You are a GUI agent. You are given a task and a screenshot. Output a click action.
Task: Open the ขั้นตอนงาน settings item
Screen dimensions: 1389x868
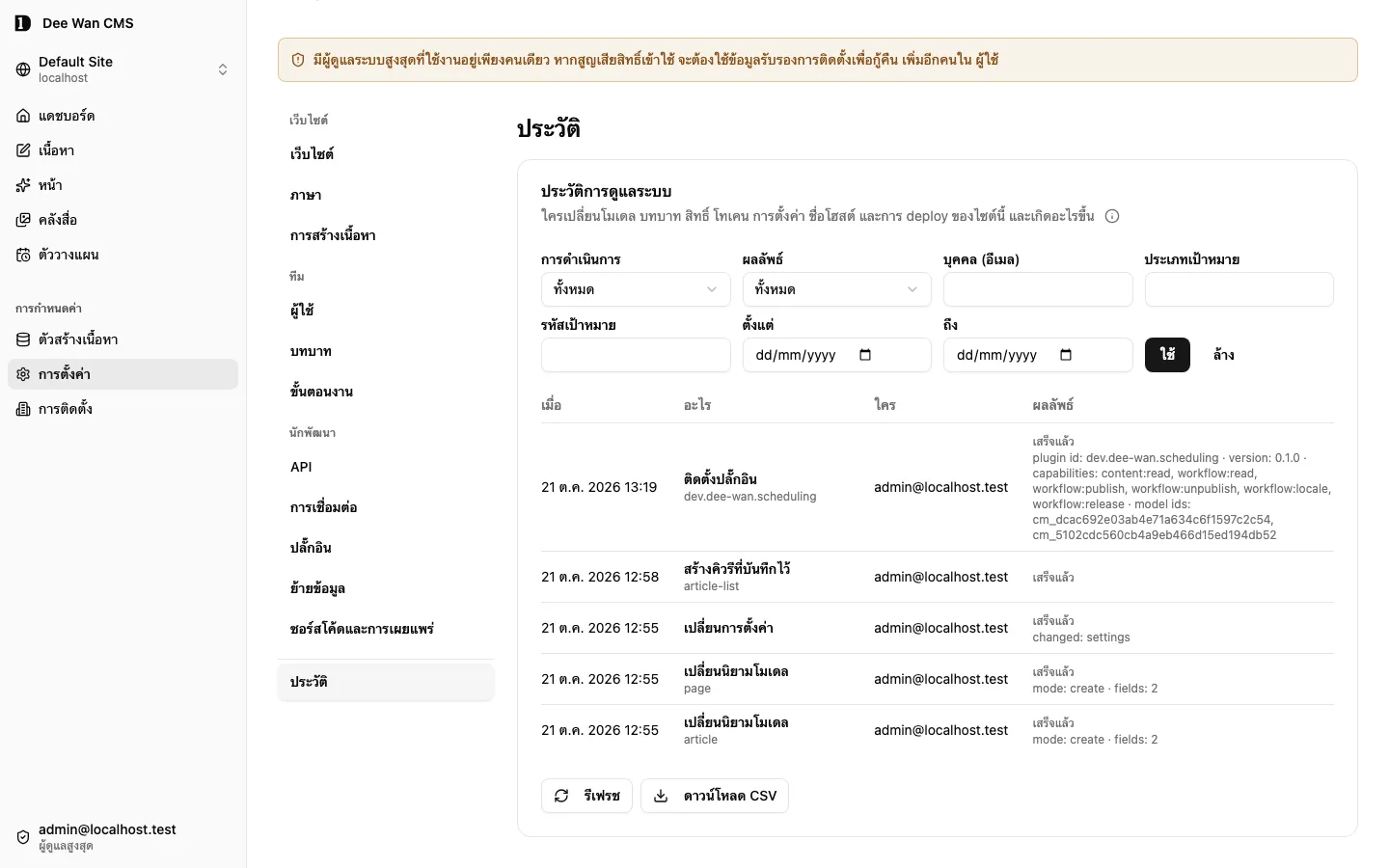(386, 392)
